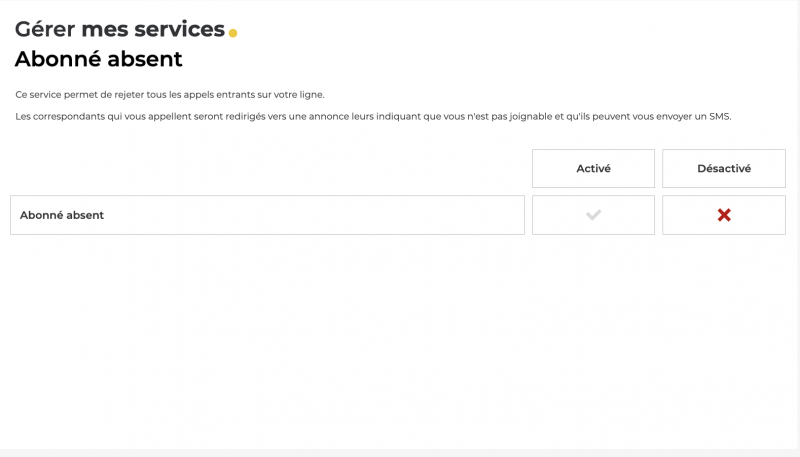The image size is (800, 457).
Task: Click the yellow dot after the page title
Action: click(x=233, y=33)
